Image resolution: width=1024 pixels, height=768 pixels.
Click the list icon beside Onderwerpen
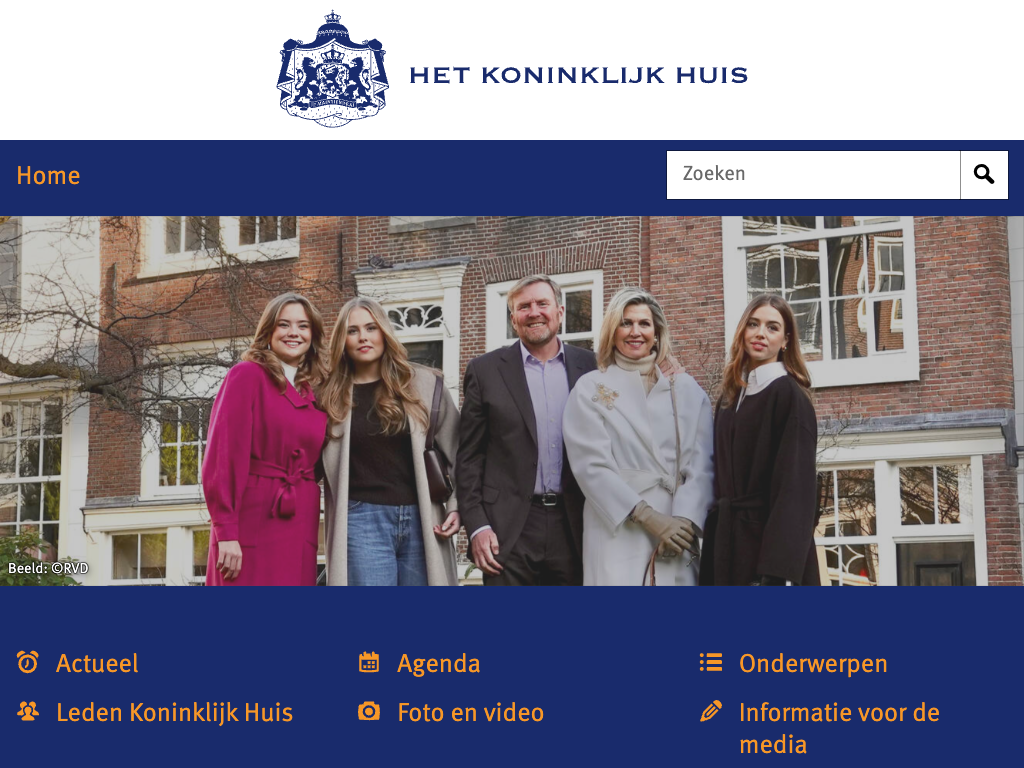(x=711, y=662)
